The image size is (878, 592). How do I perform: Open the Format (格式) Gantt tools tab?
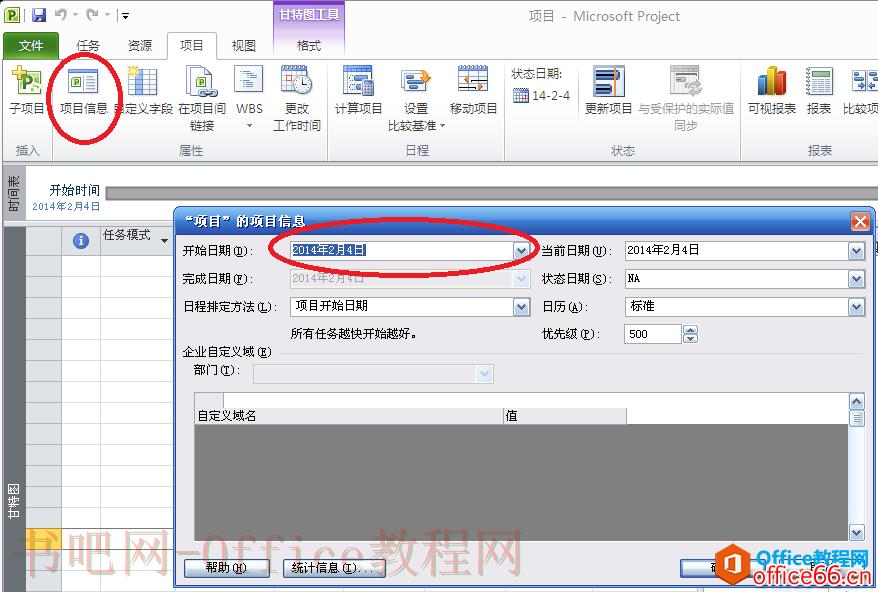point(309,45)
